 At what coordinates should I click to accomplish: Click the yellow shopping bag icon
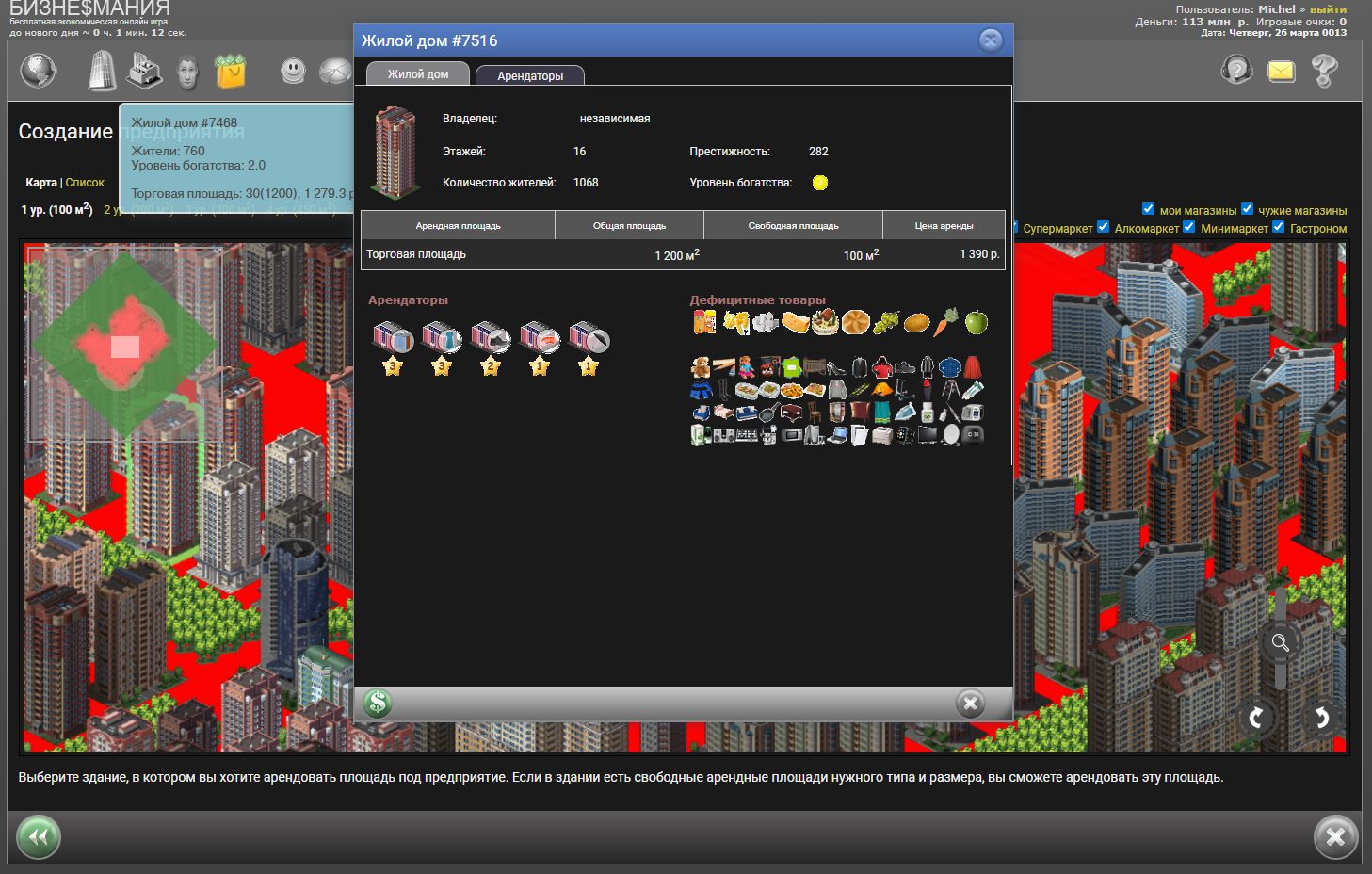coord(230,72)
